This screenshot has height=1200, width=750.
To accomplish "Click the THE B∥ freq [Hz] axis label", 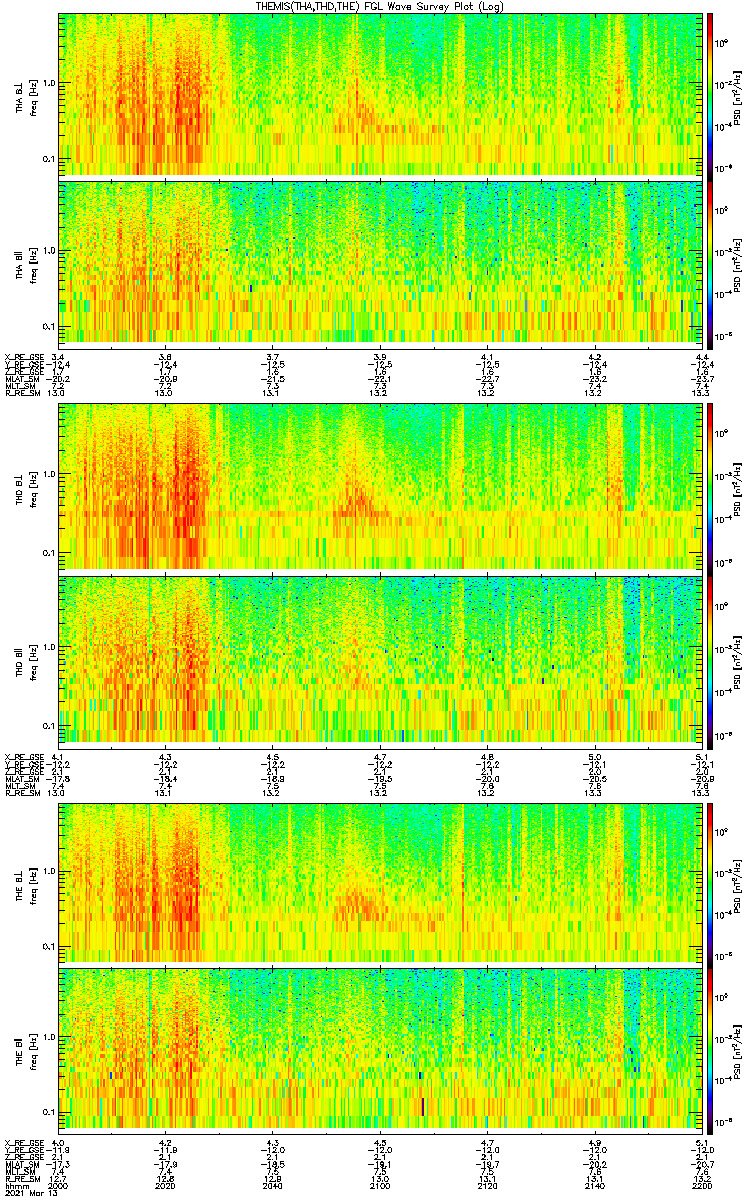I will pos(33,1051).
